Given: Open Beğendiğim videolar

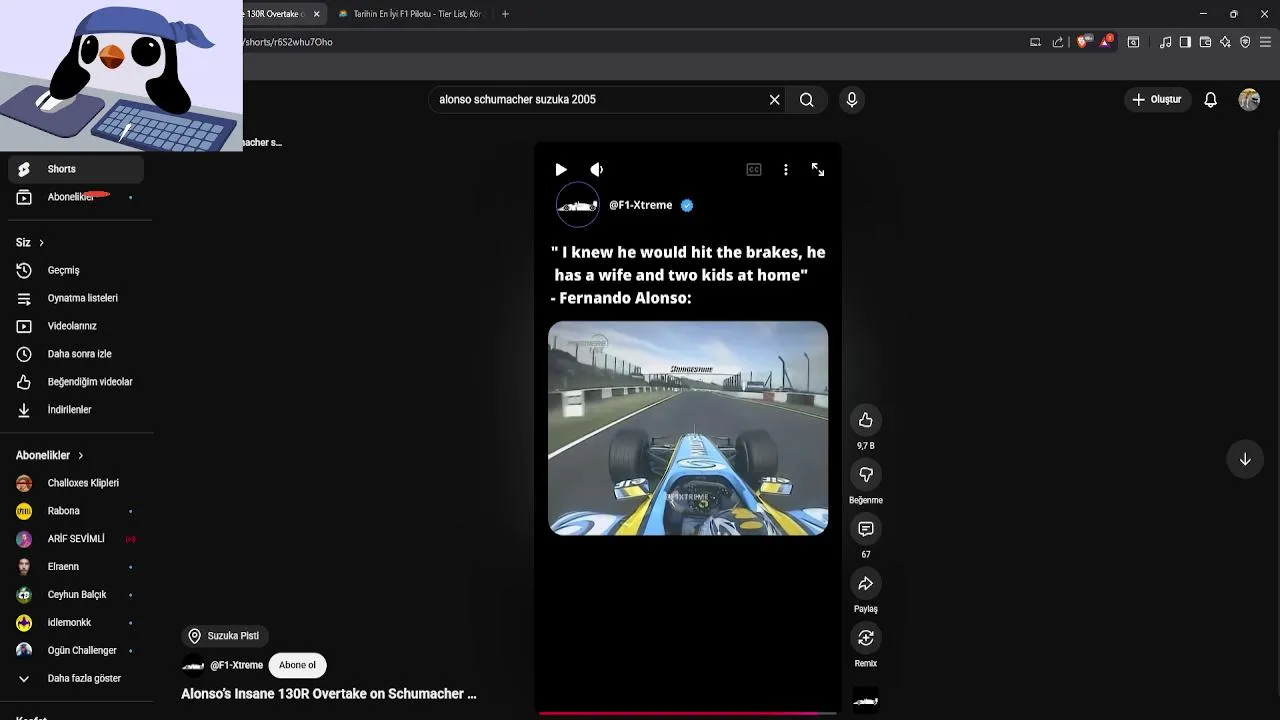Looking at the screenshot, I should 76,382.
